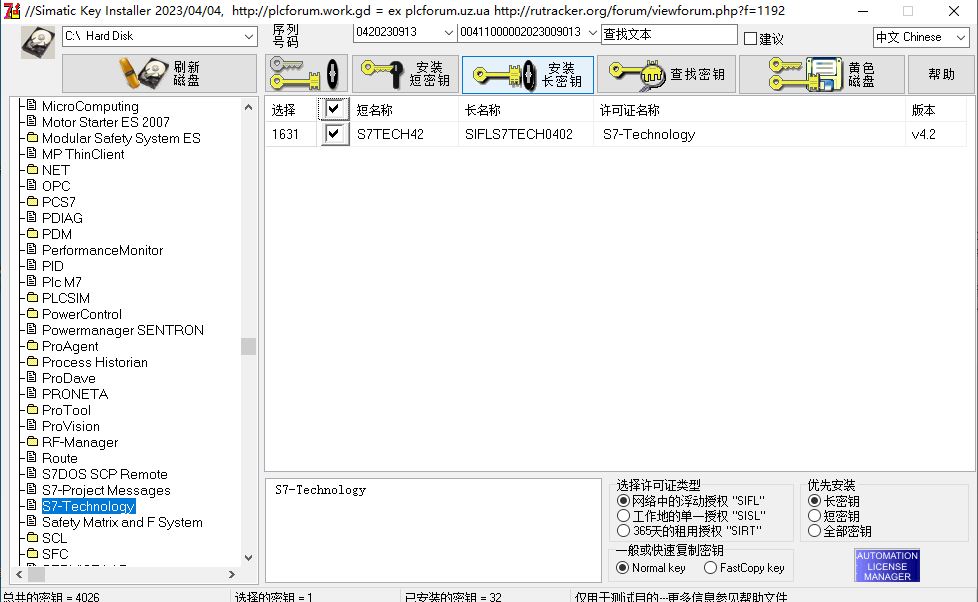Select MP ThinClient in the tree
Image resolution: width=978 pixels, height=602 pixels.
coord(83,154)
